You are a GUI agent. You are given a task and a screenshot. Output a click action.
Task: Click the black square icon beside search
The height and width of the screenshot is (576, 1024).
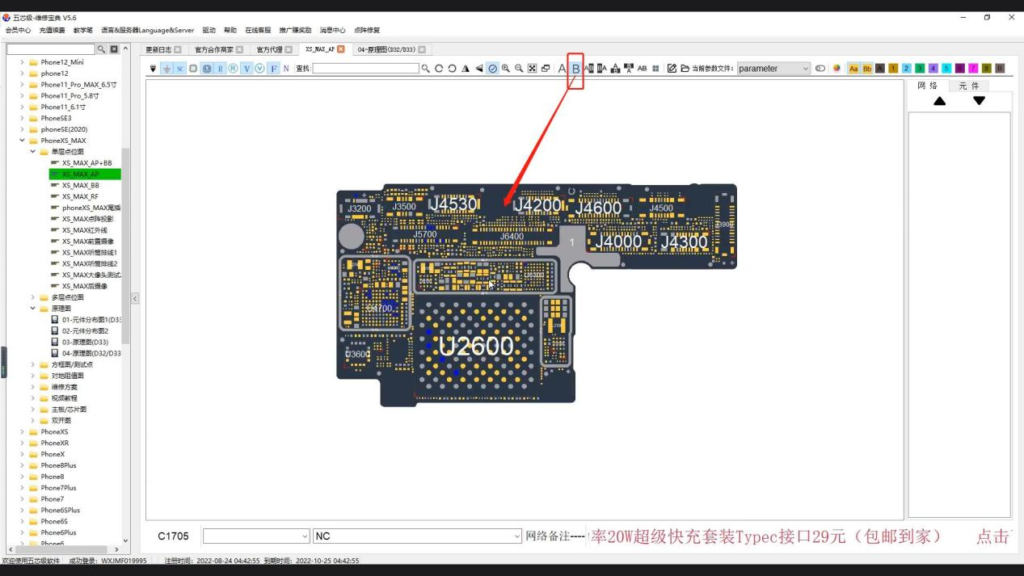point(114,49)
